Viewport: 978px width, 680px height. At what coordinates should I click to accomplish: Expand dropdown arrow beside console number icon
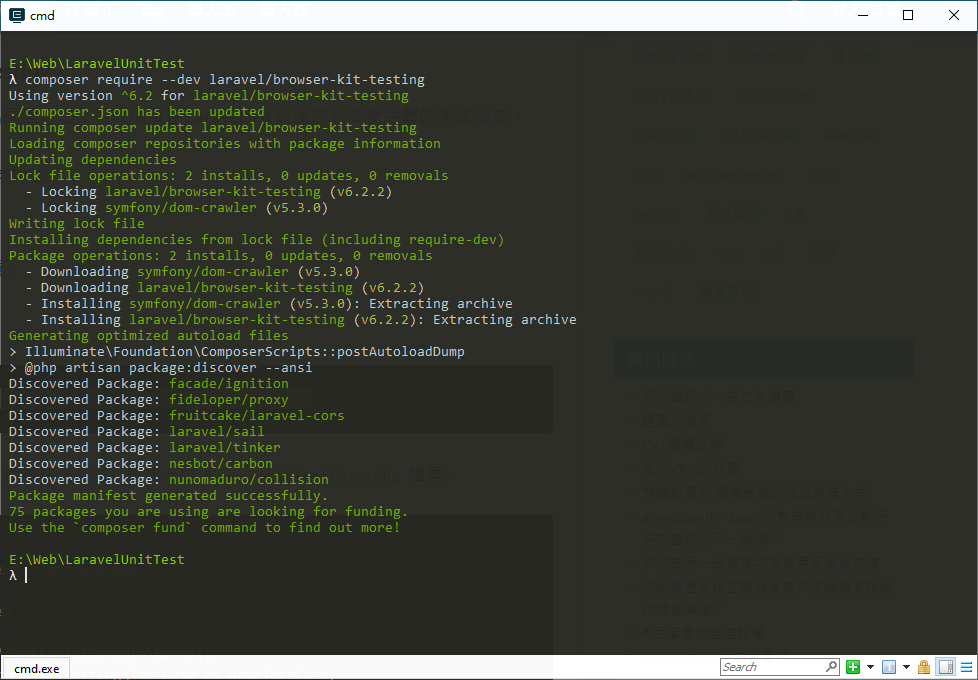click(x=906, y=667)
